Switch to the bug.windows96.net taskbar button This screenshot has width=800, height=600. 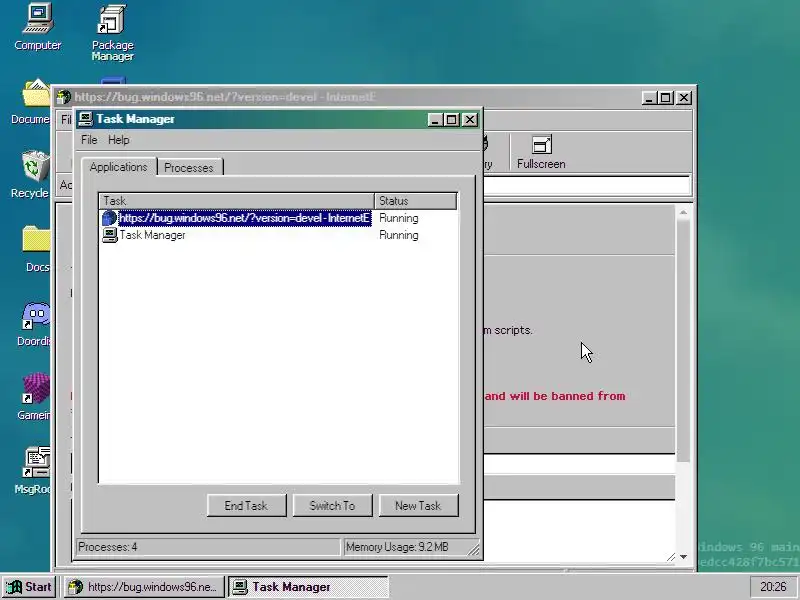144,587
